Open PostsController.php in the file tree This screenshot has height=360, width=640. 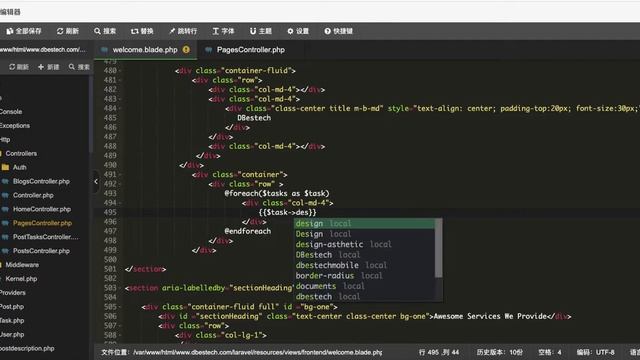pyautogui.click(x=41, y=251)
